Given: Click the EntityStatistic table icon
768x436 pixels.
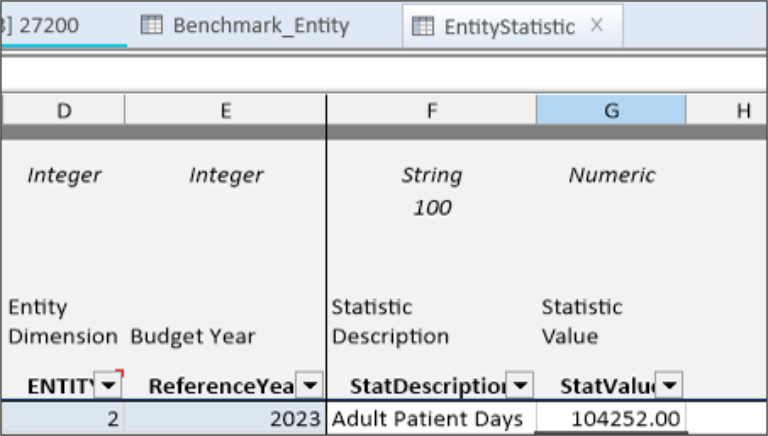Looking at the screenshot, I should (423, 27).
